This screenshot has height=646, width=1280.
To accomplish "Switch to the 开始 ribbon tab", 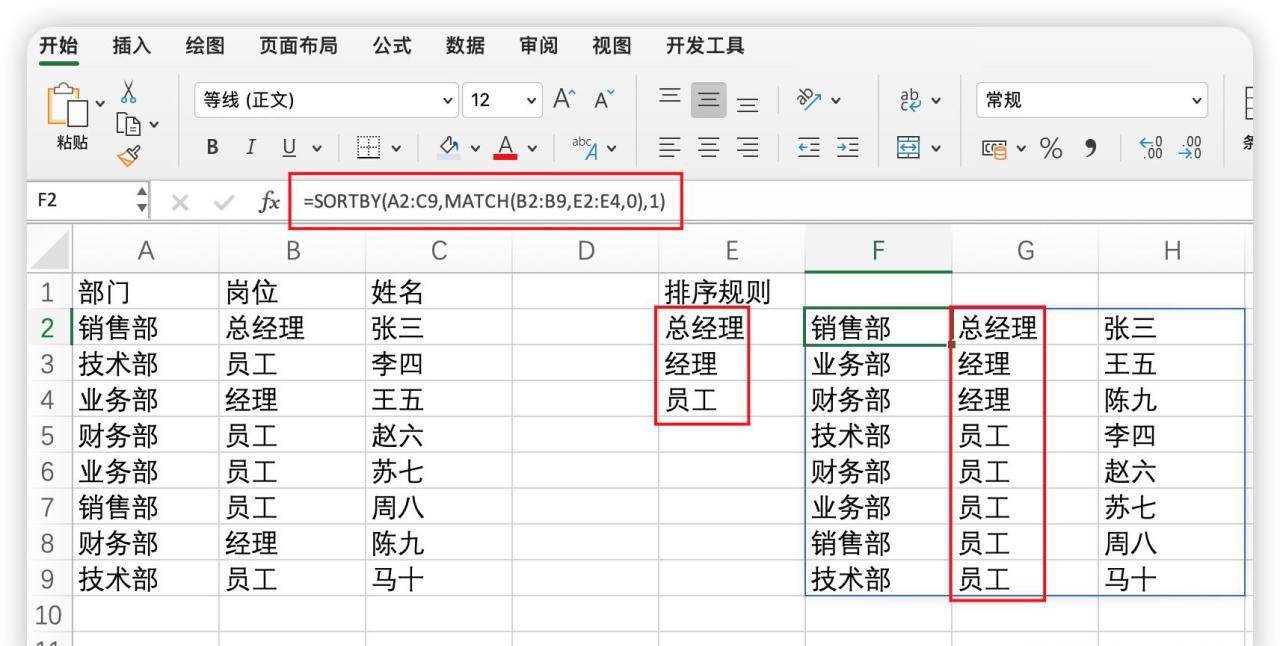I will (59, 45).
